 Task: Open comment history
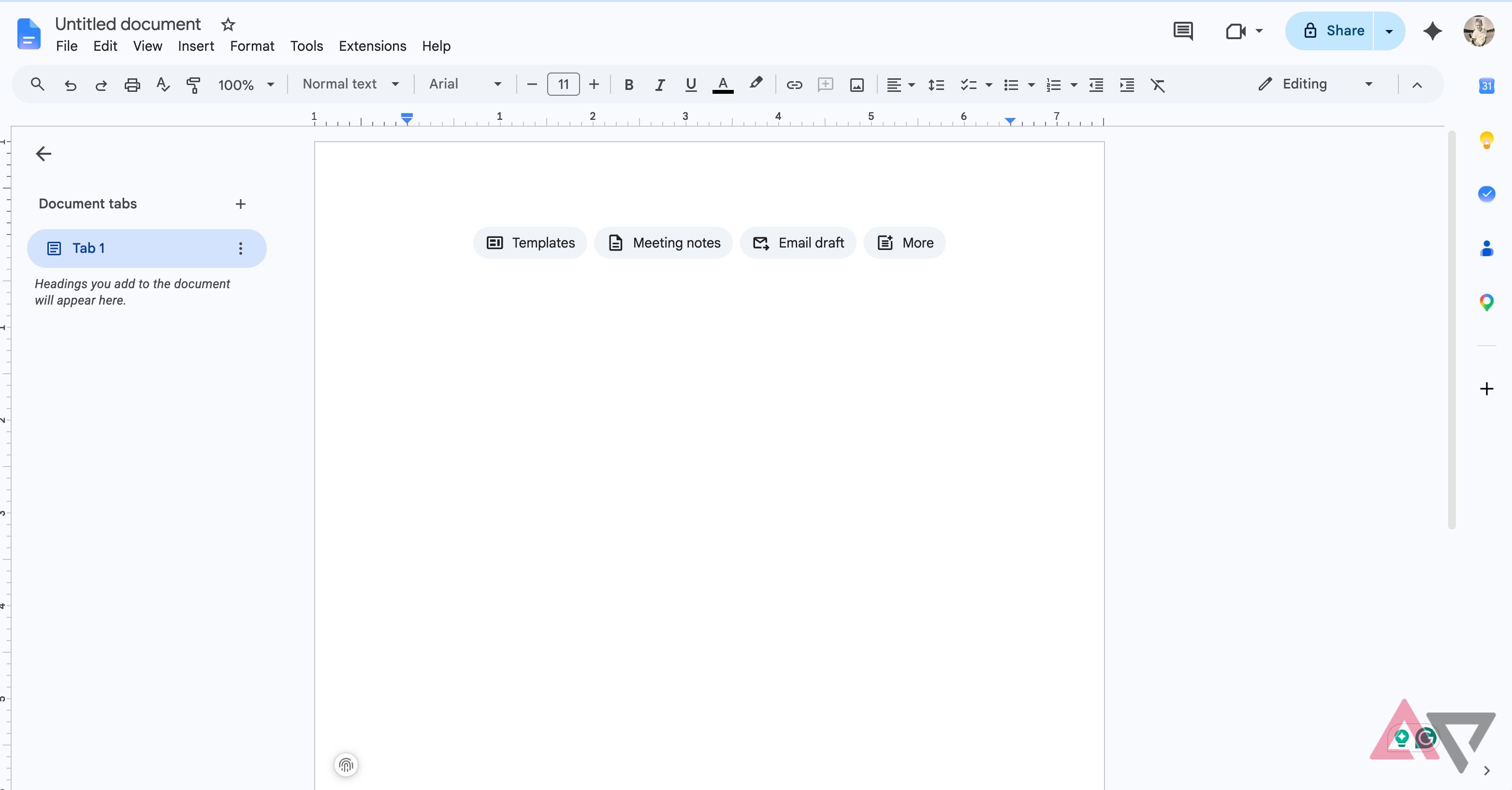pos(1183,30)
